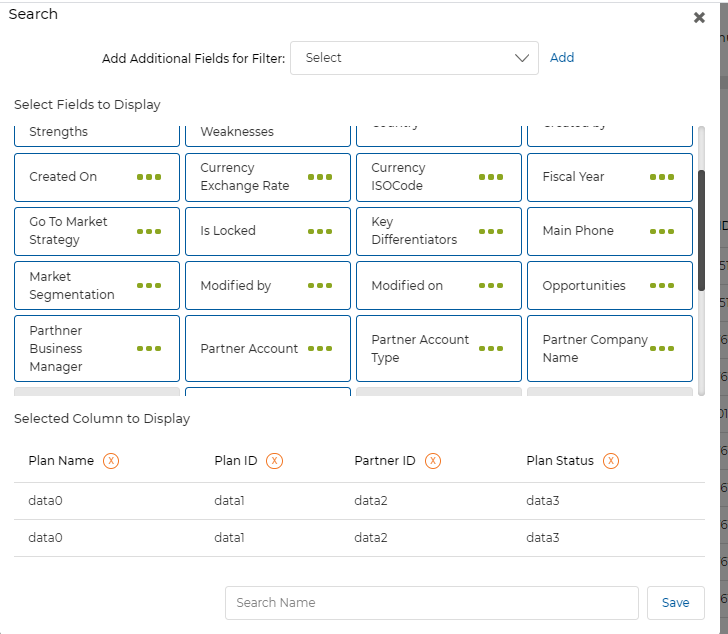The height and width of the screenshot is (634, 728).
Task: Click the three dots on Fiscal Year card
Action: point(662,177)
